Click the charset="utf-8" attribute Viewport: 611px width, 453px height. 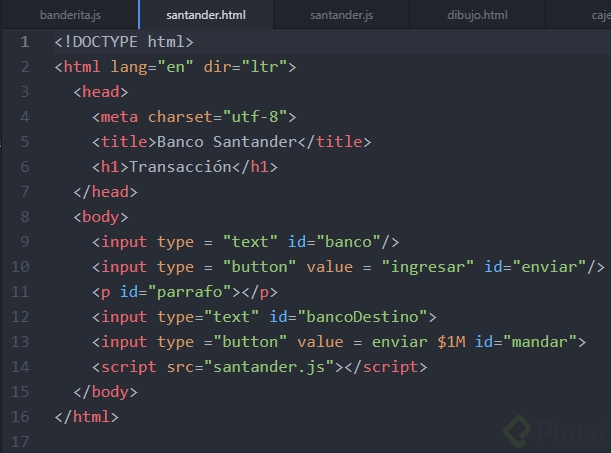coord(217,117)
